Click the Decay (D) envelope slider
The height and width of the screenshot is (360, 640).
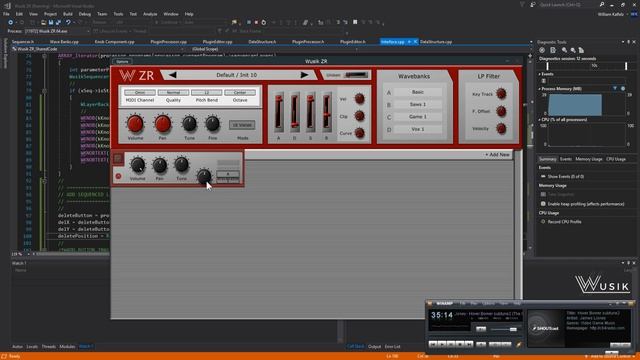[x=295, y=112]
